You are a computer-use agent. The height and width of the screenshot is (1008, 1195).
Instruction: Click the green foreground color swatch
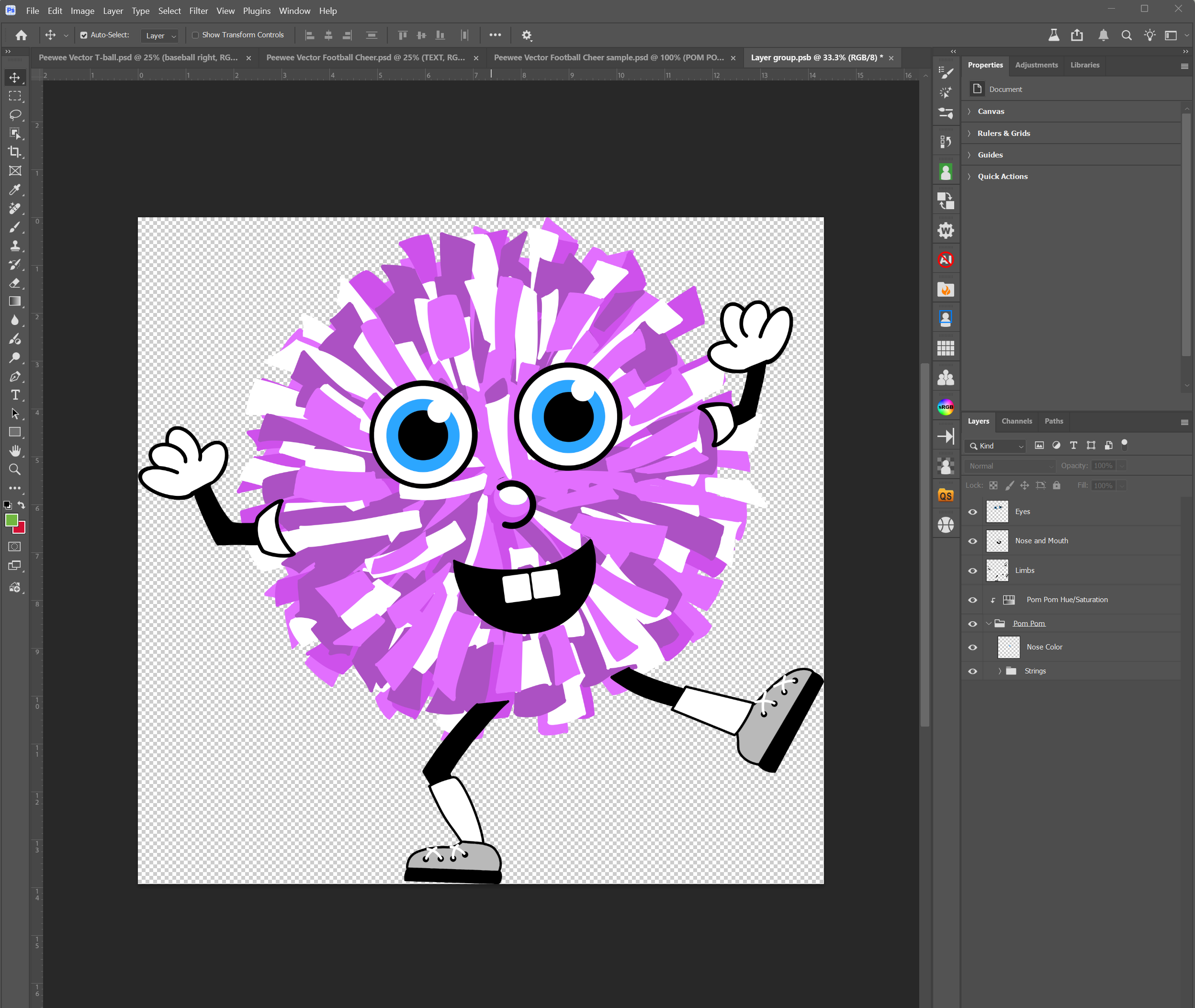tap(11, 519)
